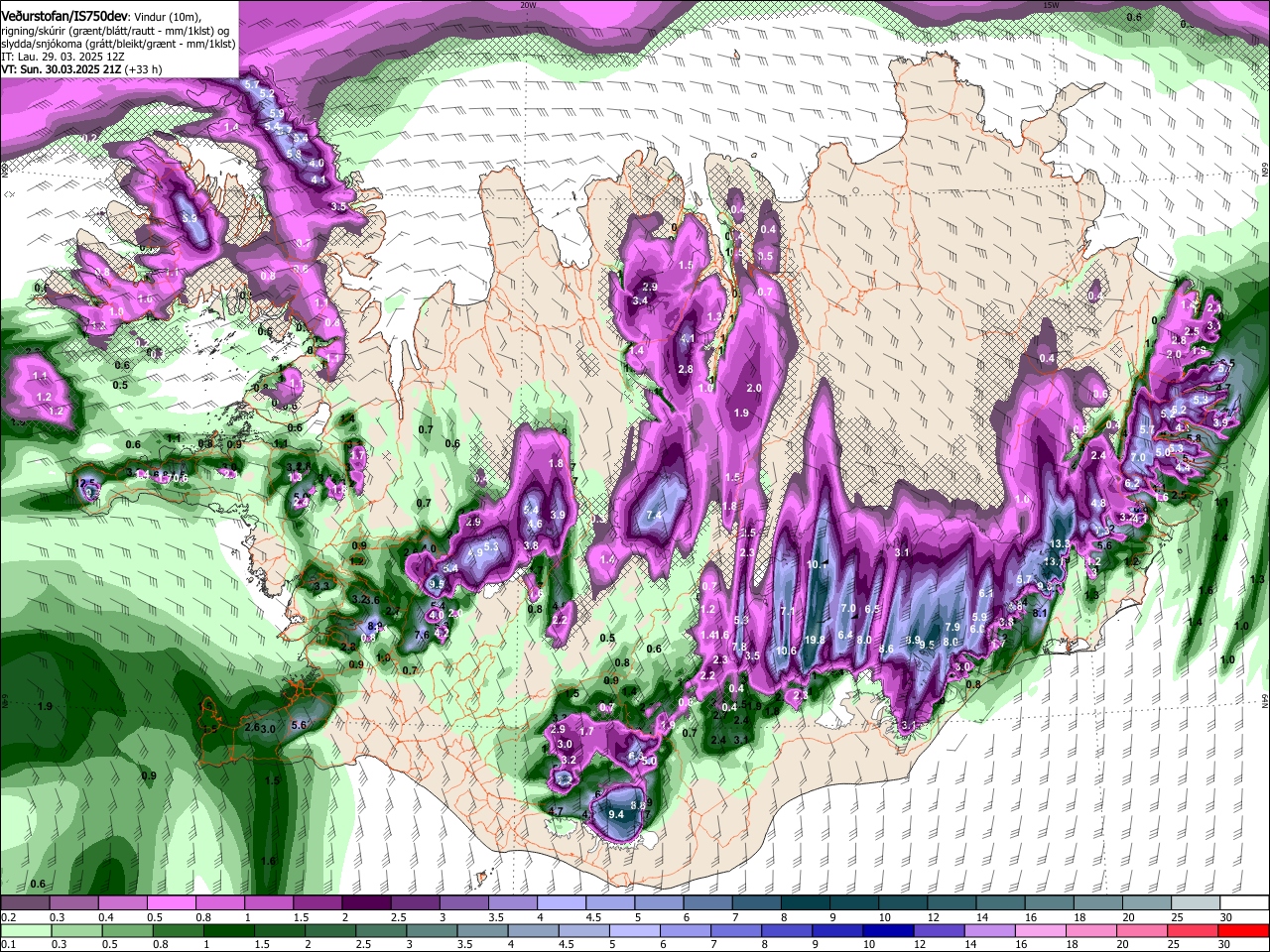Click the '(+33 h)' forecast offset
Screen dimensions: 1270x952
tap(144, 69)
